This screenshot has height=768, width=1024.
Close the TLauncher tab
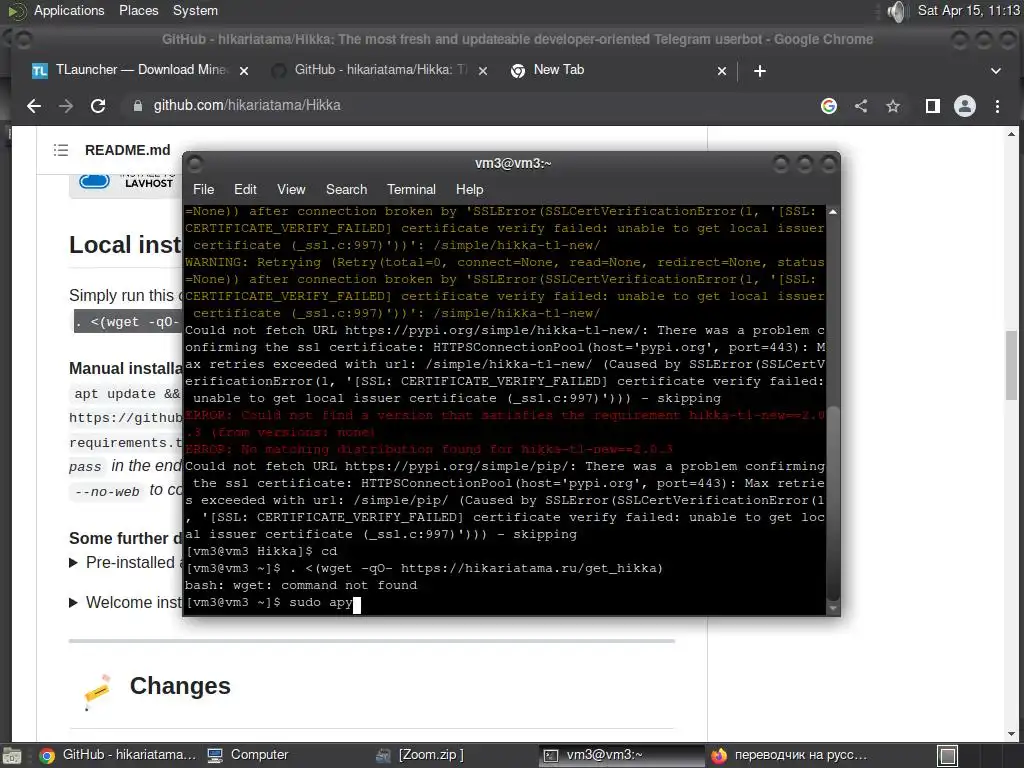click(x=244, y=71)
